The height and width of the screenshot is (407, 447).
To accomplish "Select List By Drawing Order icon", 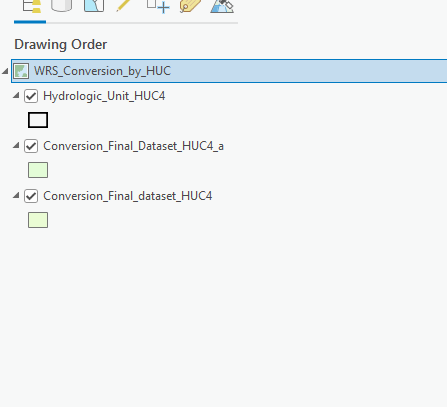I will 31,6.
